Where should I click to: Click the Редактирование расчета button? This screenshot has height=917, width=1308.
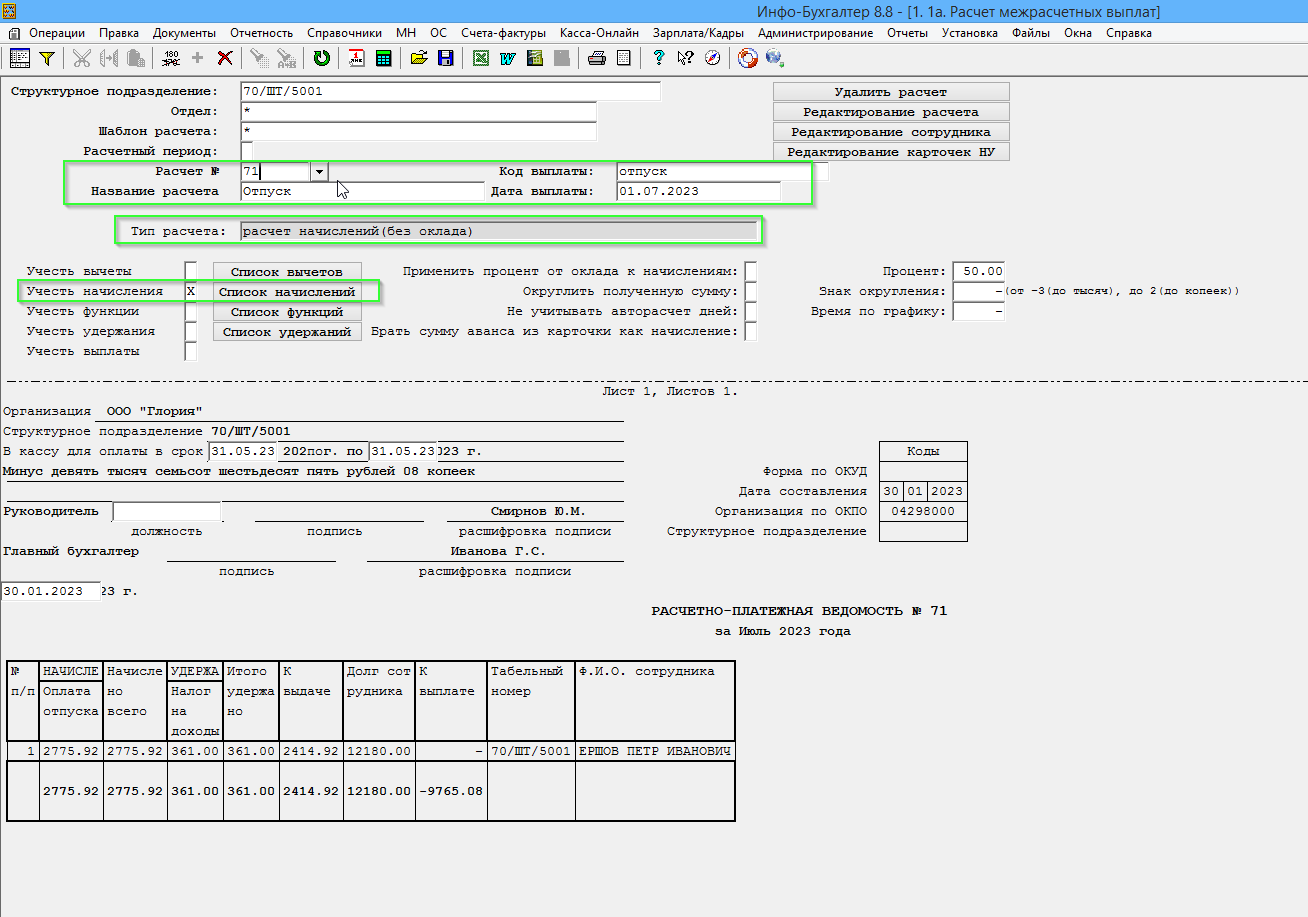coord(891,112)
